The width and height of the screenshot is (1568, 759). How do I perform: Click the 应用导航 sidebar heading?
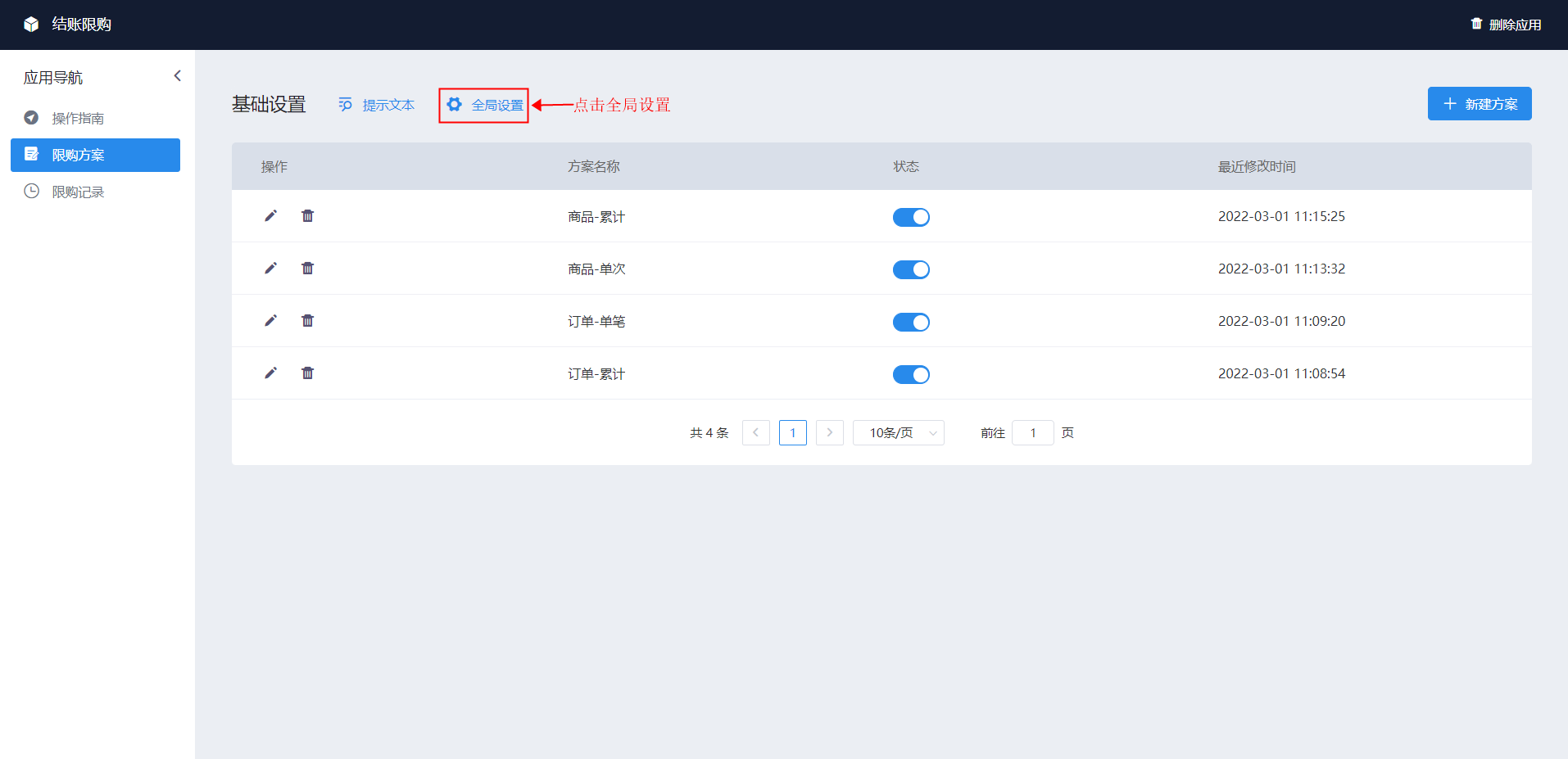[x=53, y=77]
